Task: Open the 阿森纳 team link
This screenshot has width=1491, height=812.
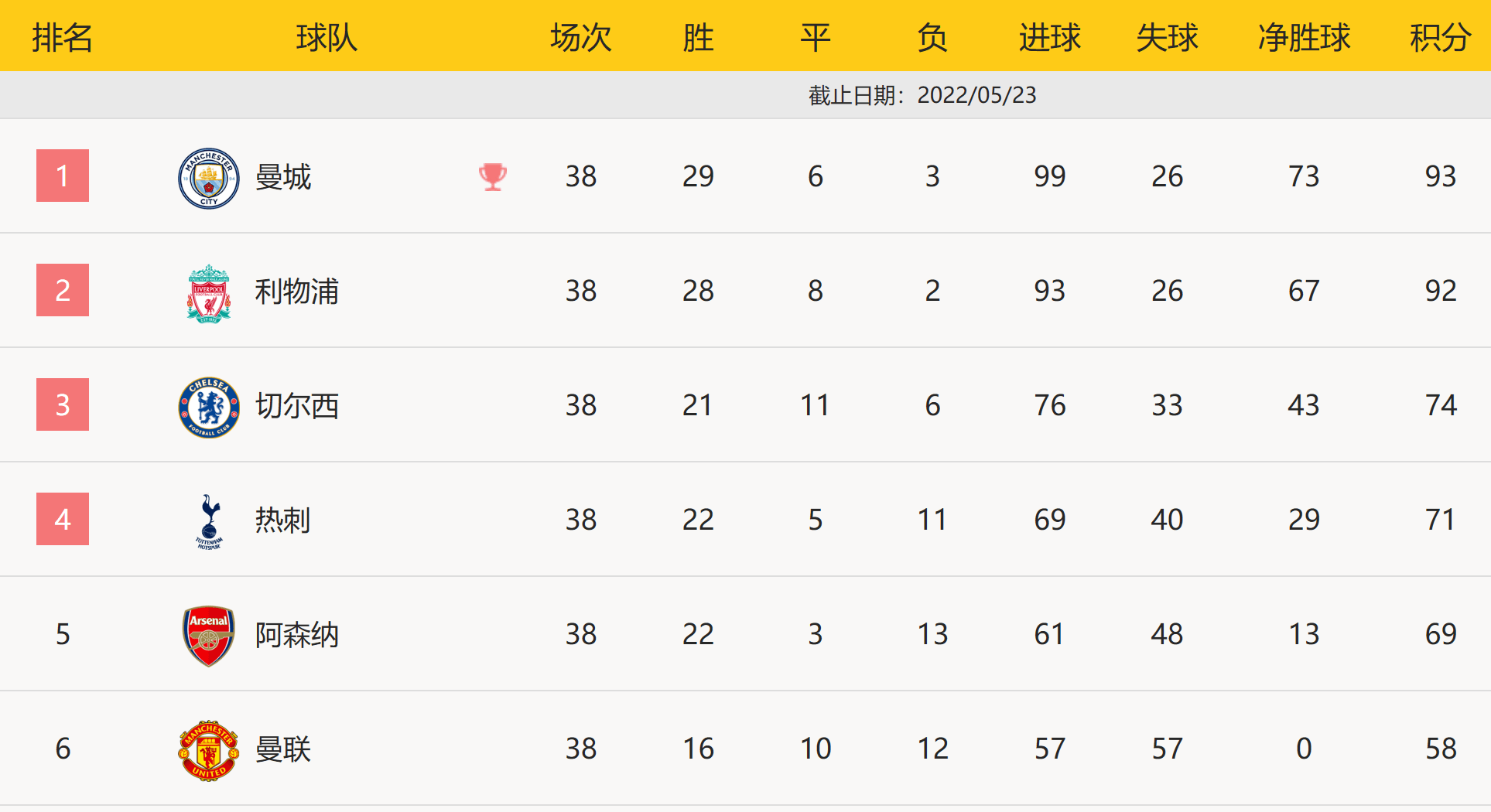Action: pyautogui.click(x=297, y=635)
